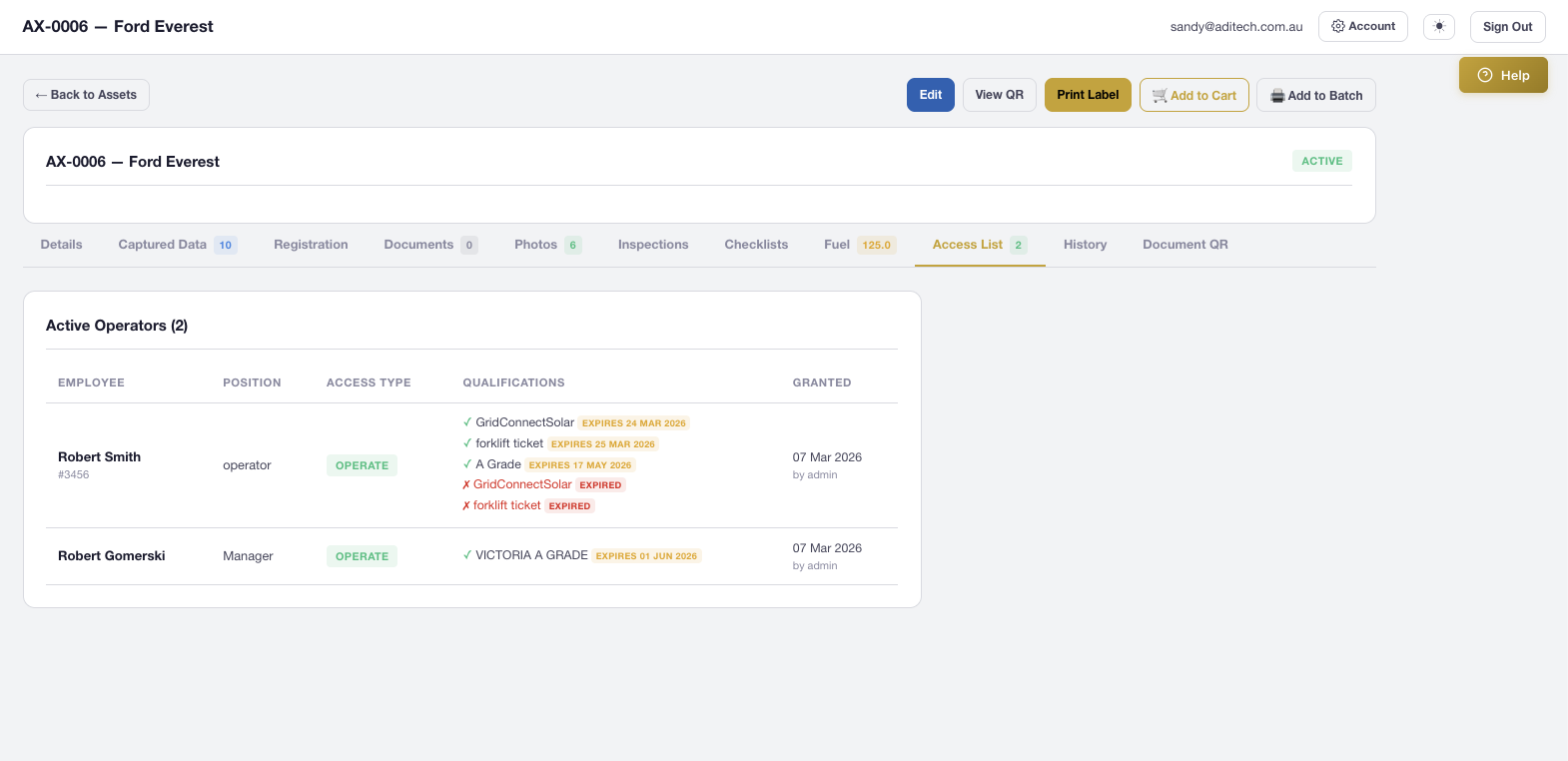Click the GRANTED column header
1568x761 pixels.
tap(822, 382)
